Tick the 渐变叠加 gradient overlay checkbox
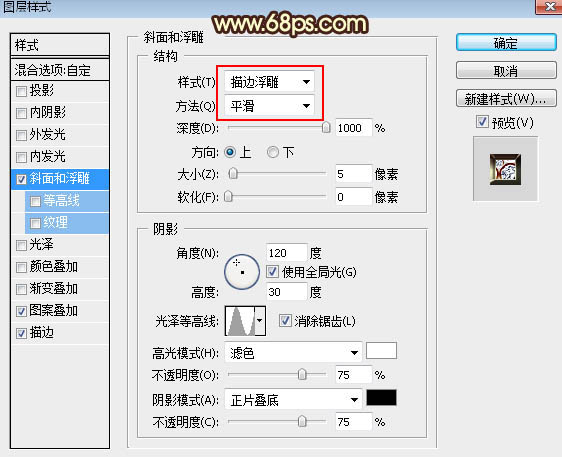Screen dimensions: 562x457 pos(21,289)
